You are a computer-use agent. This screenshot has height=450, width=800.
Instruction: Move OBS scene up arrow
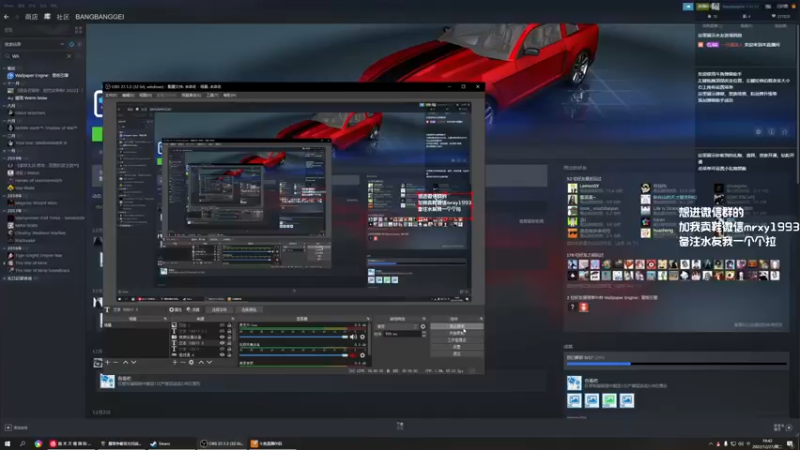tap(126, 362)
